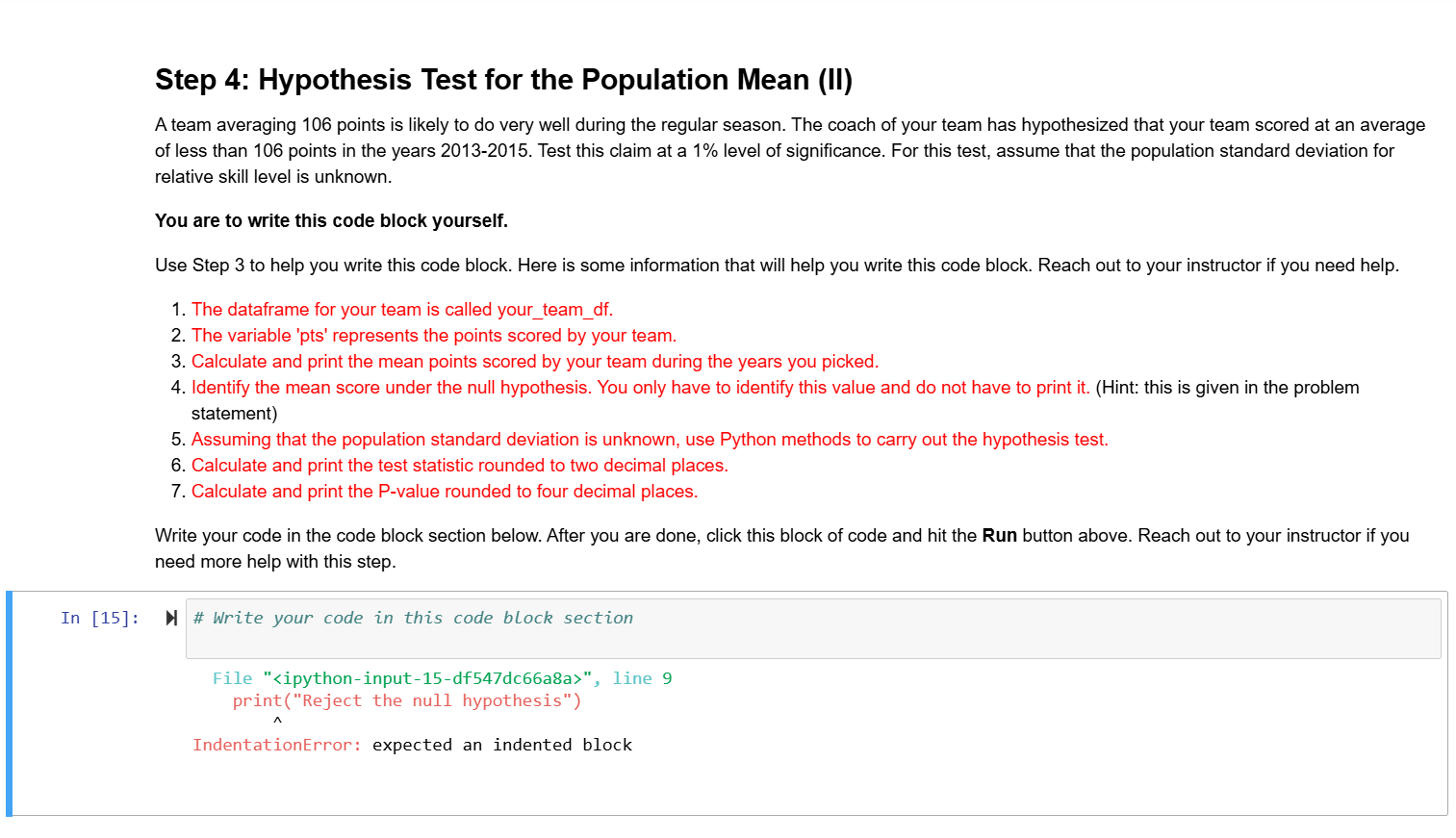The height and width of the screenshot is (838, 1456).
Task: Click the instruction about the P-value
Action: (x=445, y=491)
